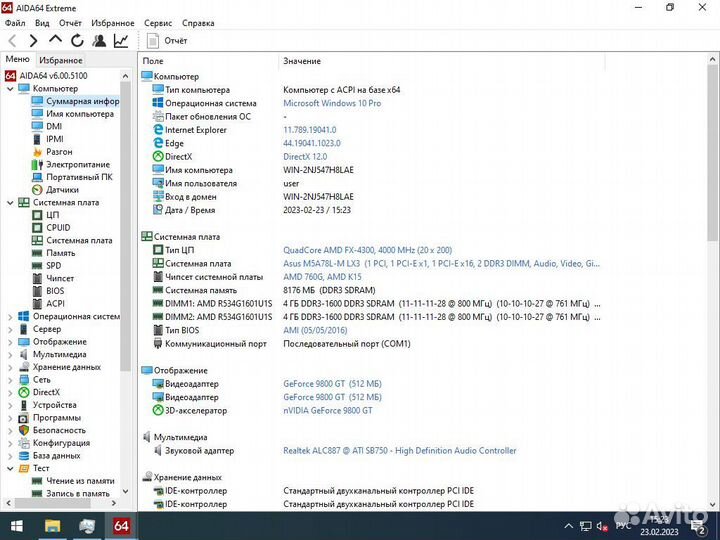Click the База данных database icon
720x540 pixels.
tap(24, 456)
